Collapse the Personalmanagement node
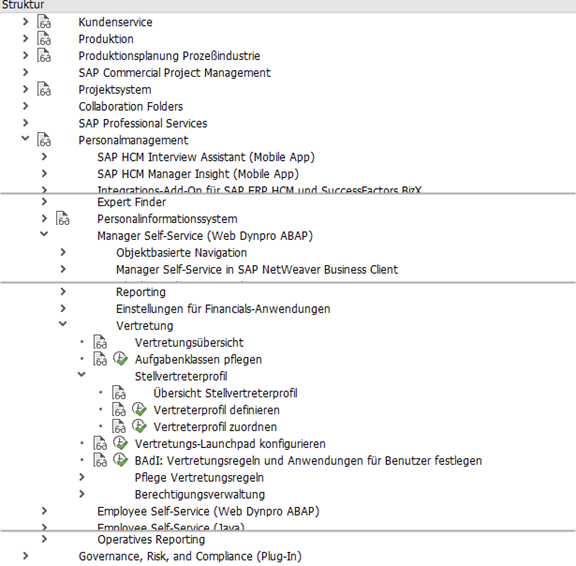Image resolution: width=576 pixels, height=566 pixels. point(25,138)
